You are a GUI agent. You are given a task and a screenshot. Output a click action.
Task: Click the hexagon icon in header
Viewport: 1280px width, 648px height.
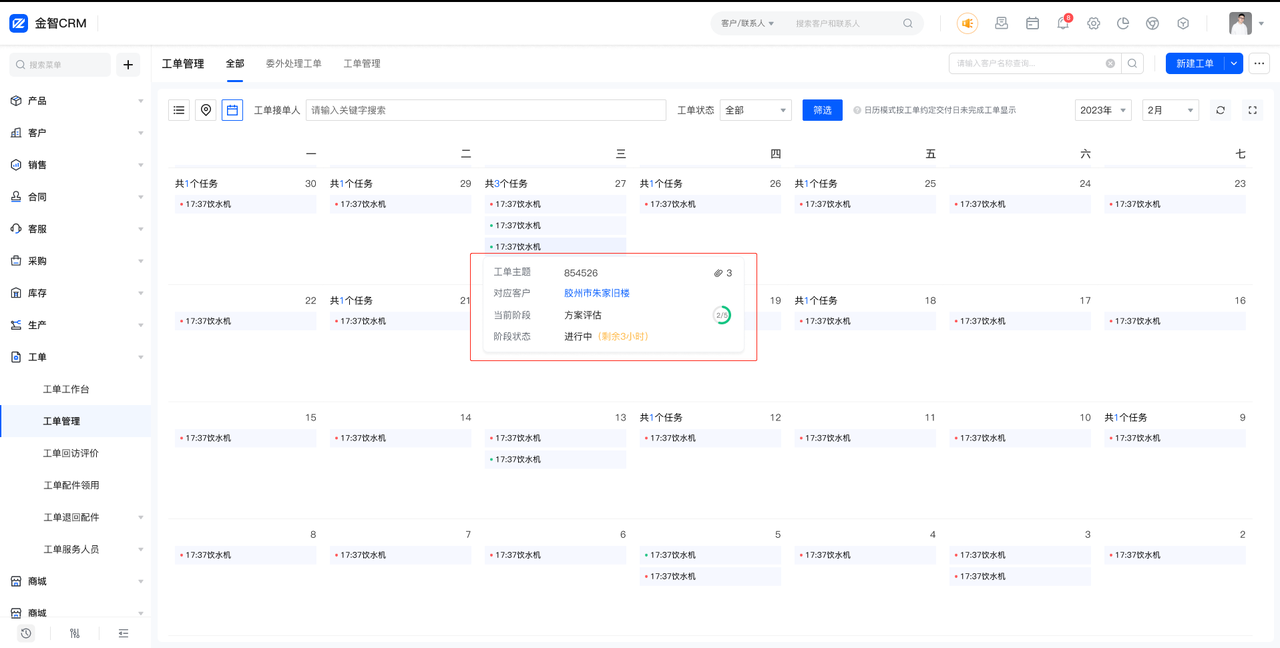click(x=1183, y=23)
